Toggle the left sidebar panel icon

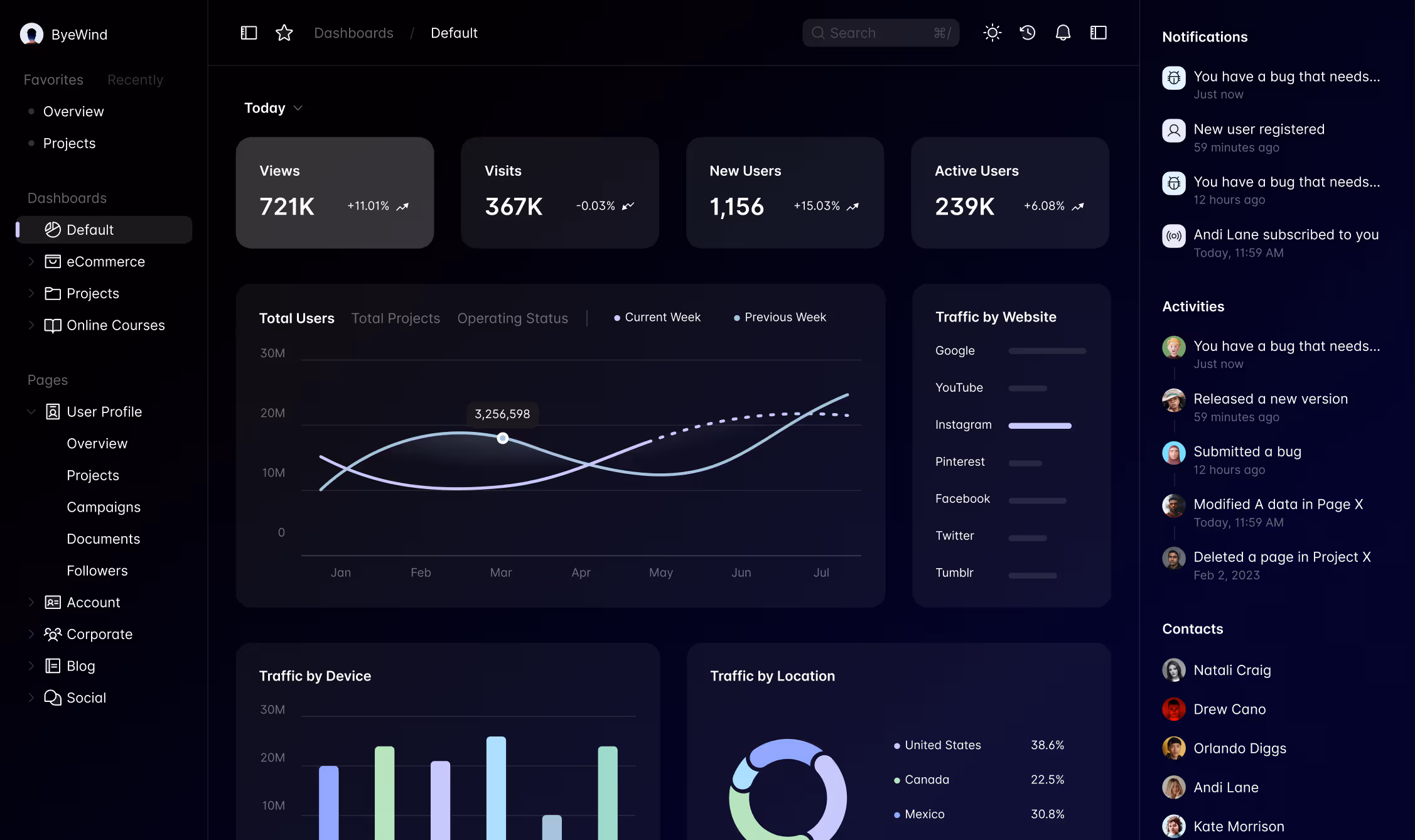249,33
